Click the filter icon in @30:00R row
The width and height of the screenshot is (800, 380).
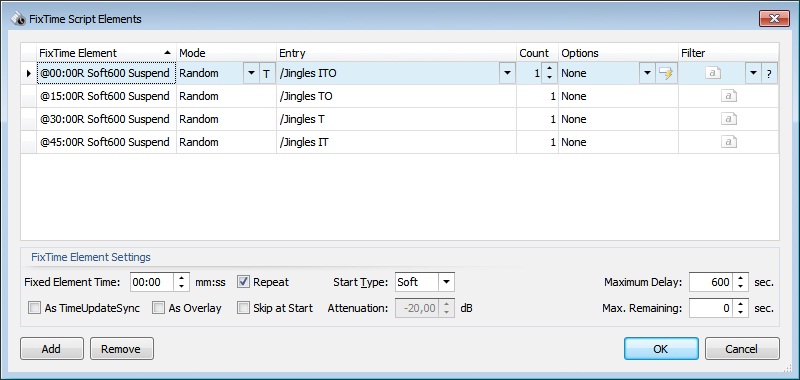729,119
